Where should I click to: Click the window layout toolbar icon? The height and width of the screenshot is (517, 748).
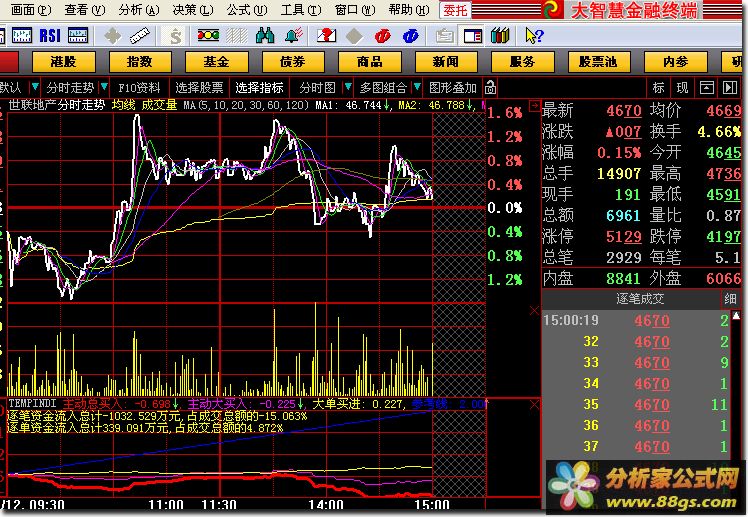(x=472, y=36)
